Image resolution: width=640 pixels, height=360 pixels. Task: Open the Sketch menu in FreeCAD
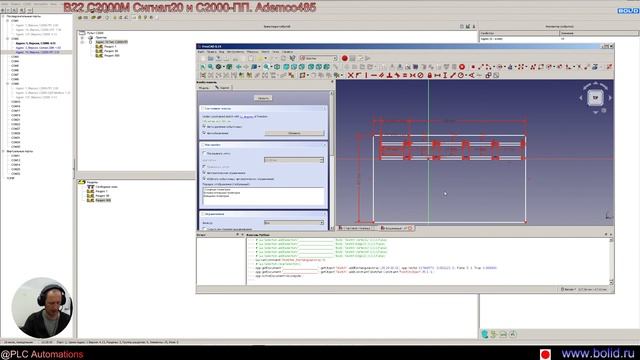[265, 52]
